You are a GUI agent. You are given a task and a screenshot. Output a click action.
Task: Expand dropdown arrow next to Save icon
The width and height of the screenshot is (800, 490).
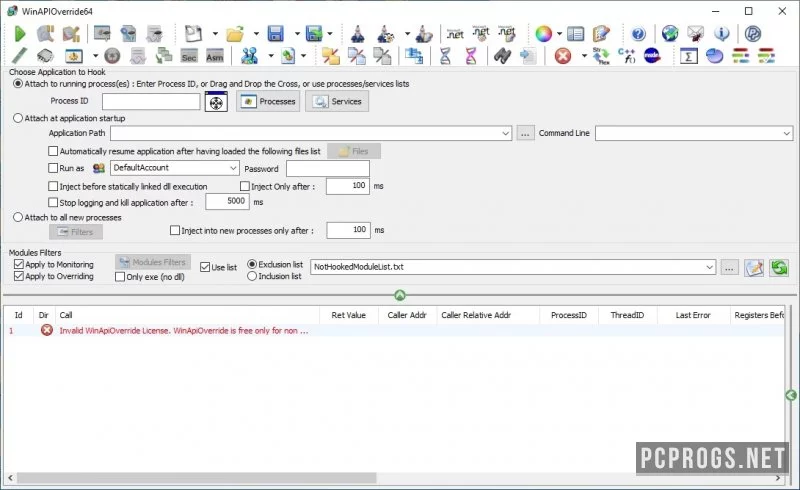tap(297, 34)
